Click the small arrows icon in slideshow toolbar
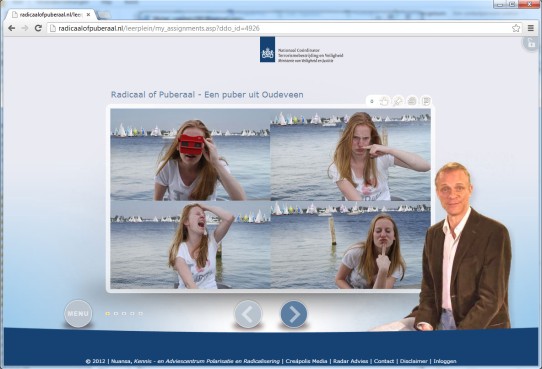 point(372,101)
